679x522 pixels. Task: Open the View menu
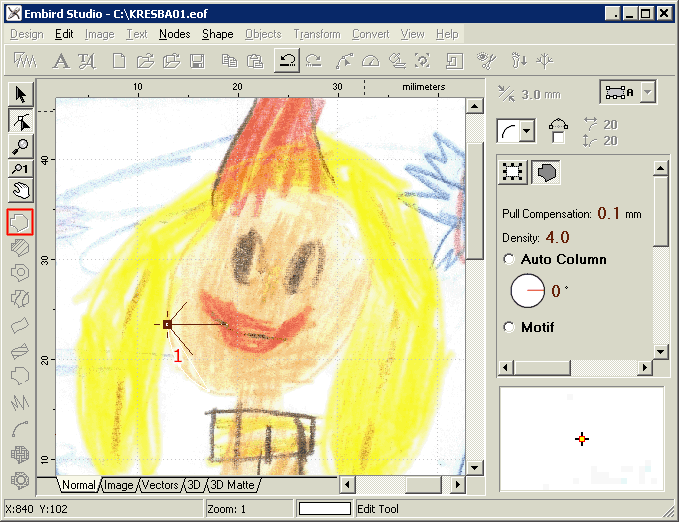(412, 34)
